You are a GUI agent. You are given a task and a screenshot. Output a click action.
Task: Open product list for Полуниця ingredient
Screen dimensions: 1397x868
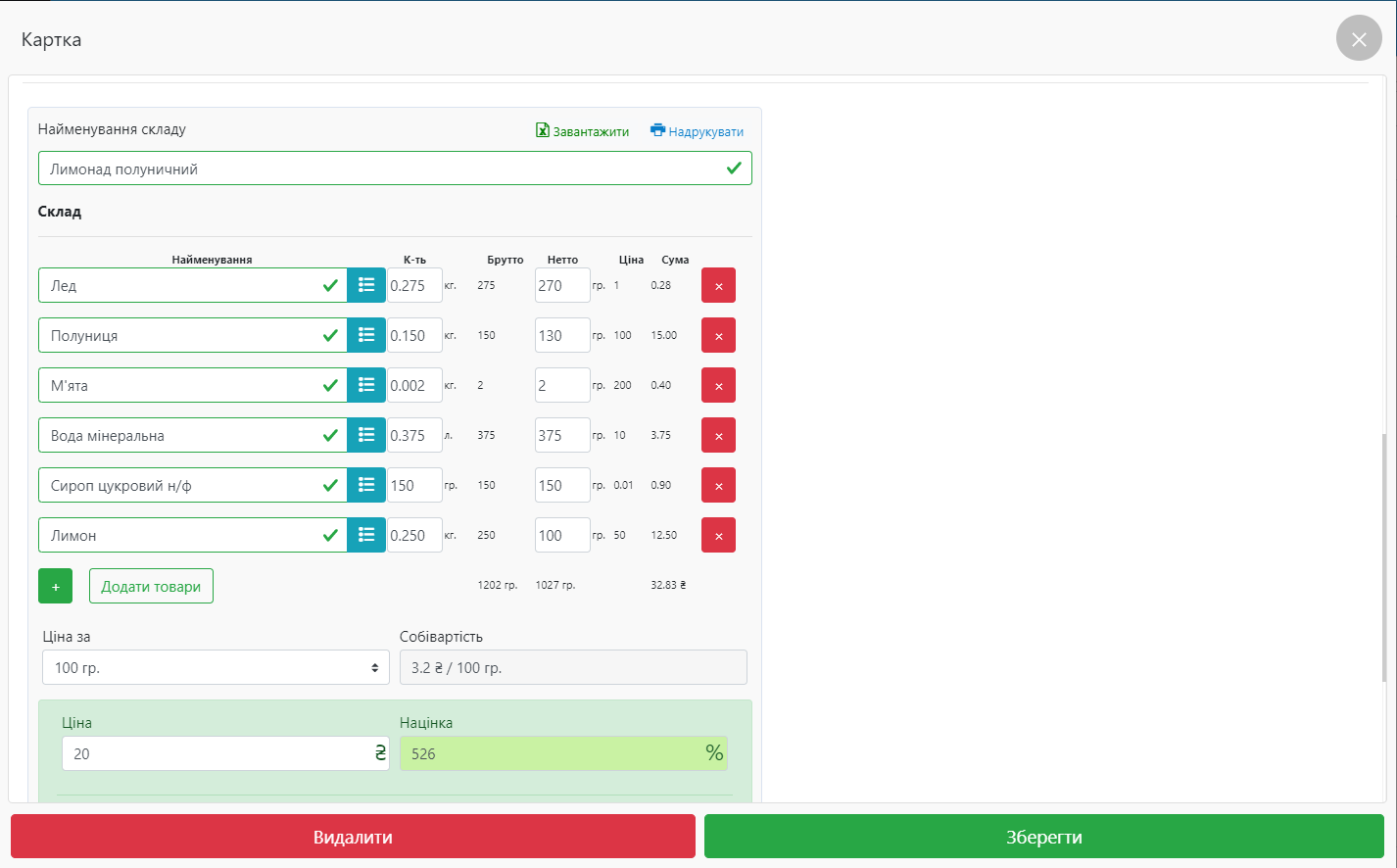pyautogui.click(x=366, y=335)
